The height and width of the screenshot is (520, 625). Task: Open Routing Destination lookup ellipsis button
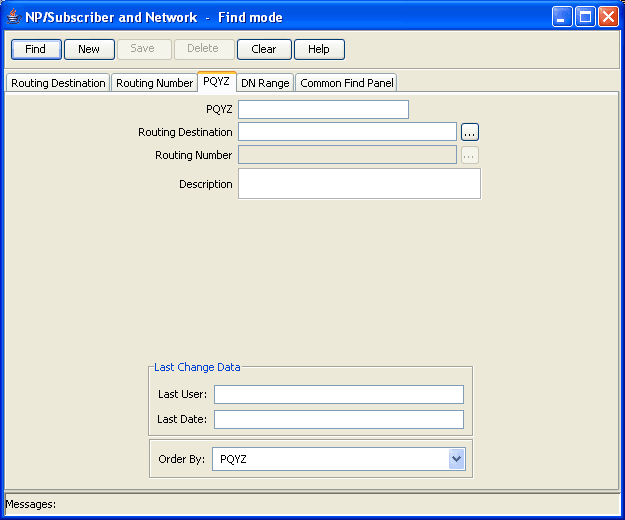pyautogui.click(x=470, y=132)
